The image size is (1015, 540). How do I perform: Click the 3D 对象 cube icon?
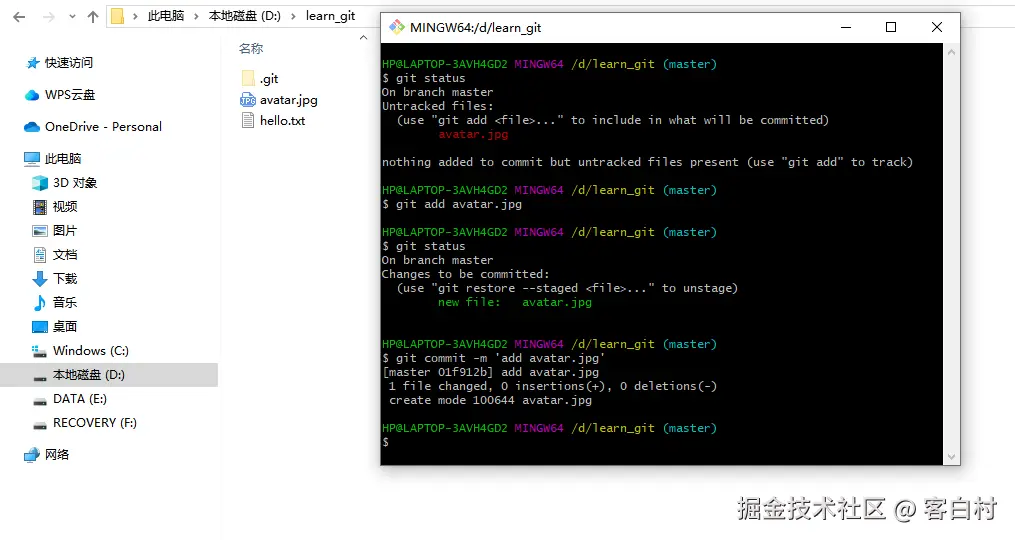40,183
